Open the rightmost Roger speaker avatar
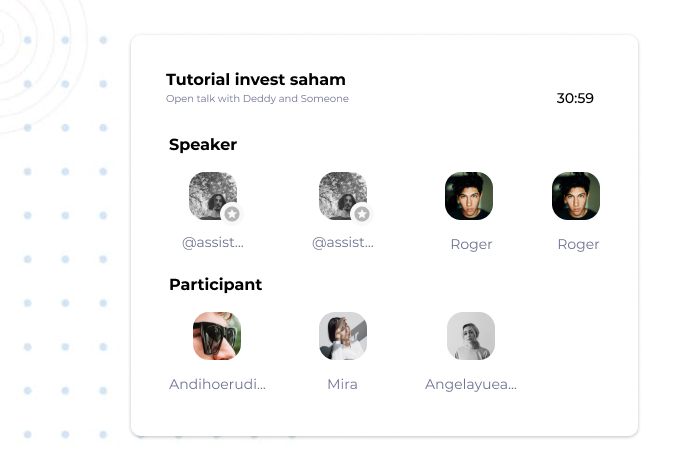This screenshot has width=690, height=471. click(576, 196)
